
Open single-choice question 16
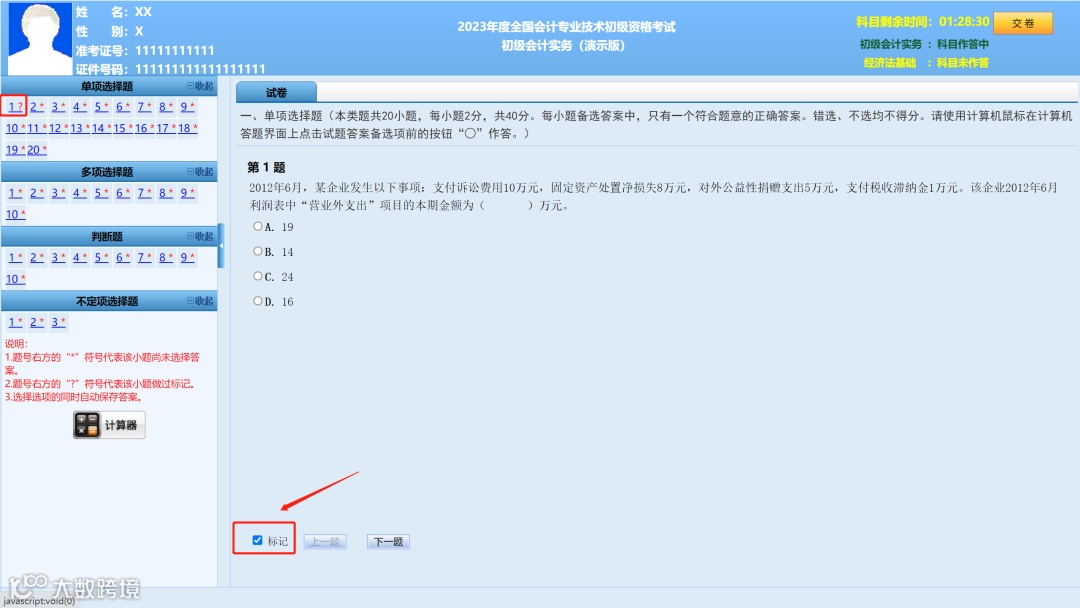pyautogui.click(x=144, y=128)
